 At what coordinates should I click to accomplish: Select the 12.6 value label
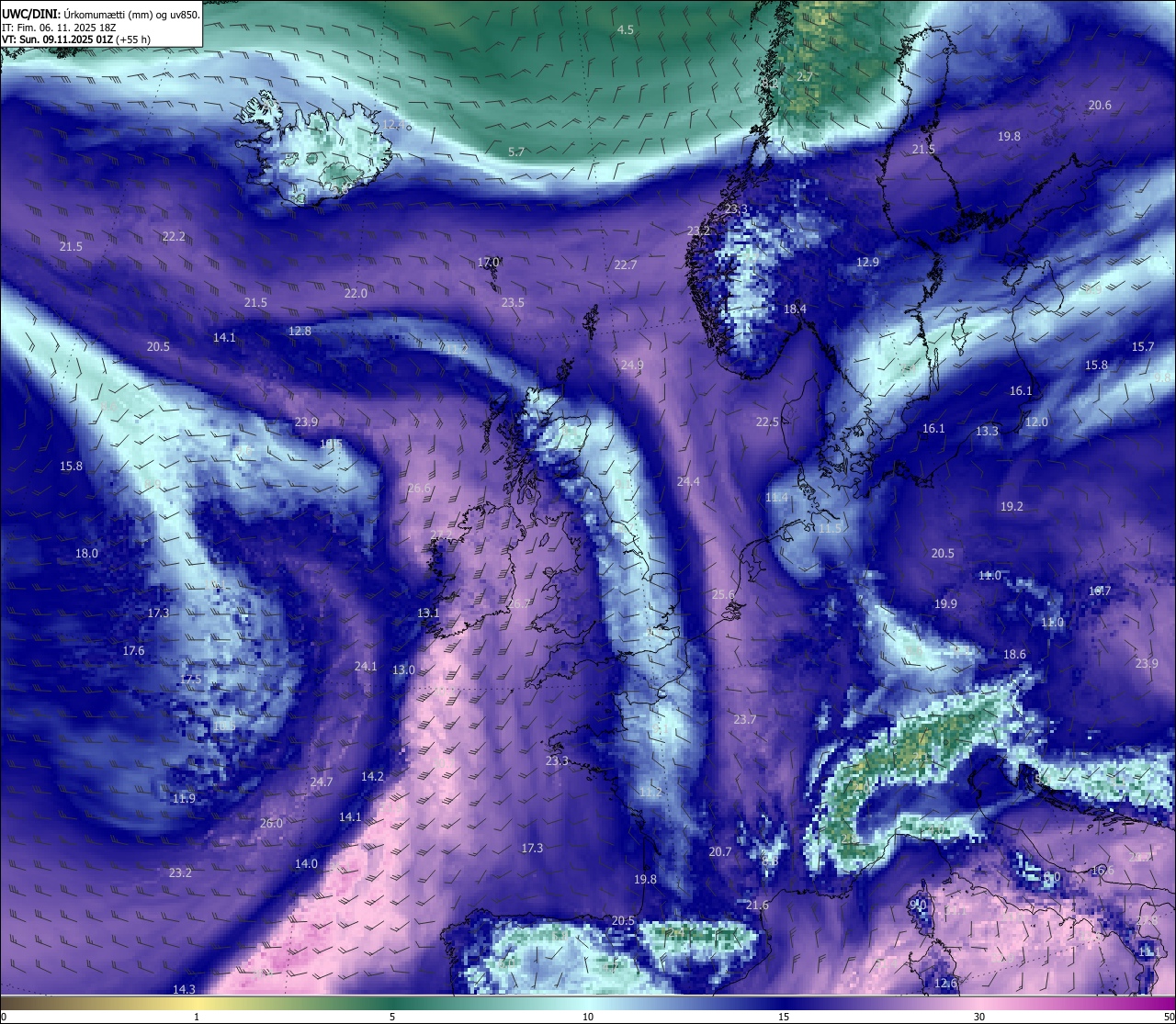point(945,984)
